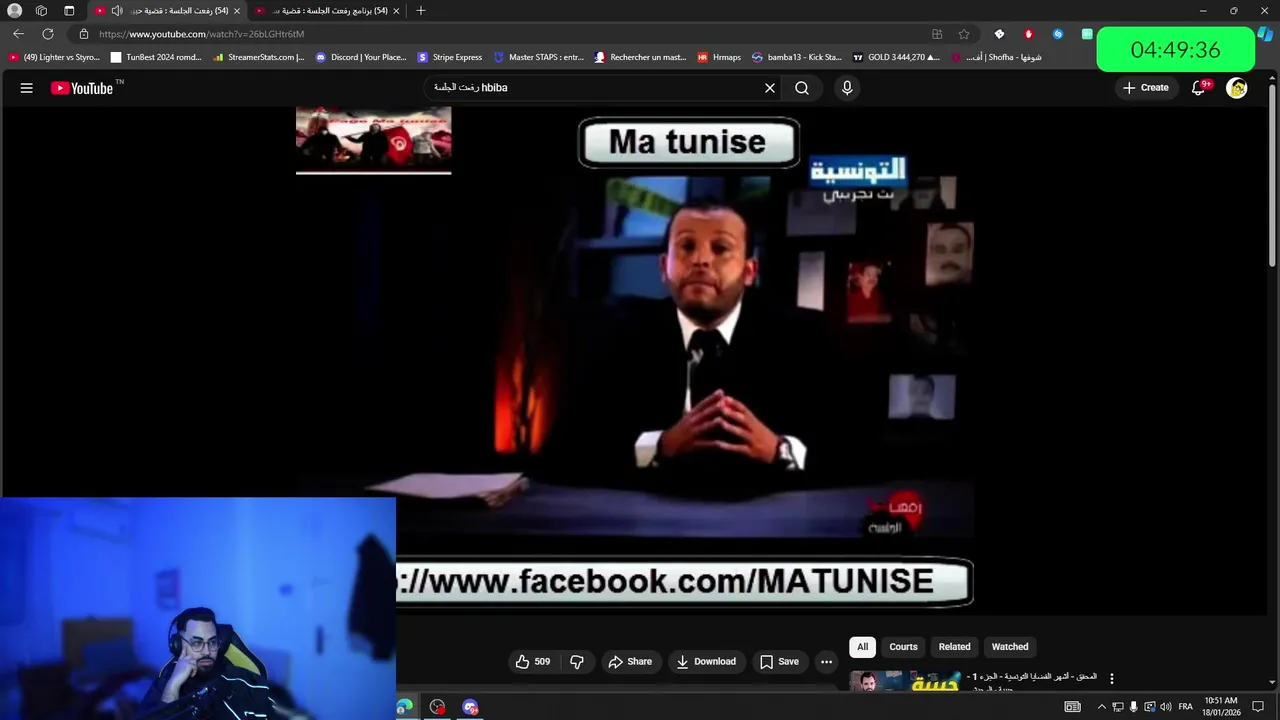Screen dimensions: 1280x720
Task: Select the Related filter chip
Action: point(954,647)
